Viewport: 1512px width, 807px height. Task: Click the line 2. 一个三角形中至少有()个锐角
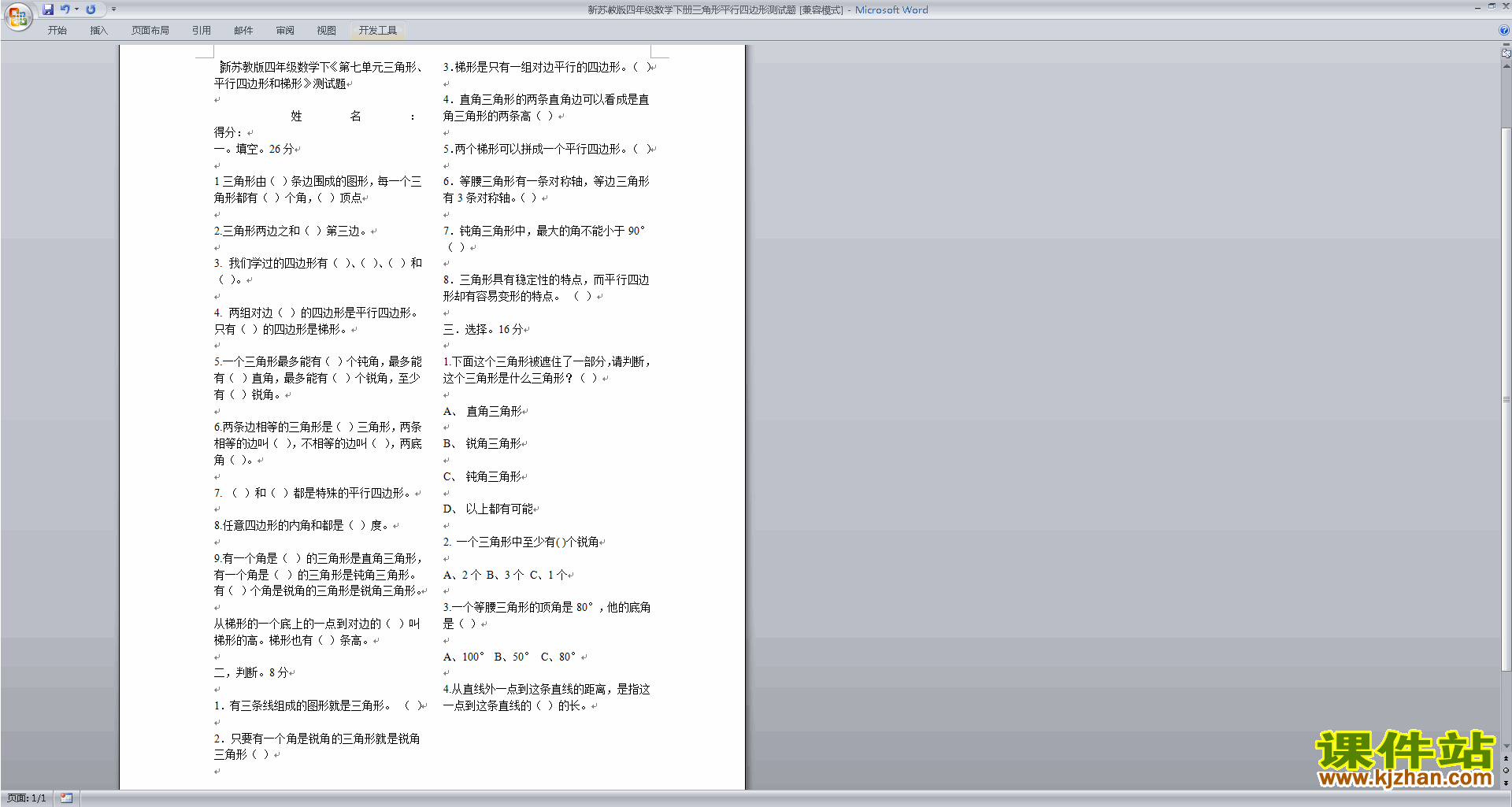tap(521, 542)
